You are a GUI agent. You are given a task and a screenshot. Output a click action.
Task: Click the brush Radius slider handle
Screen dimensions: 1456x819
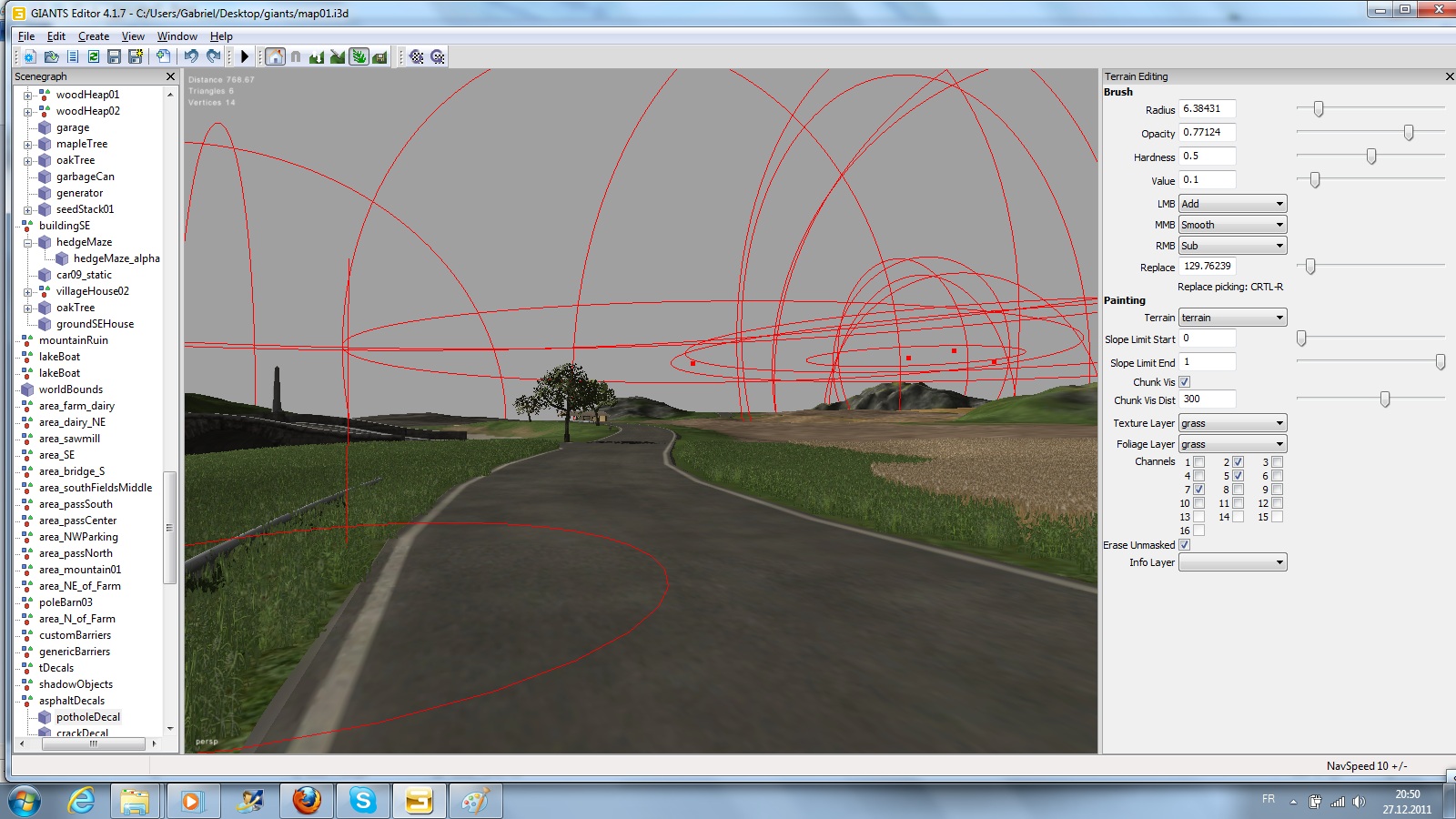[x=1318, y=109]
